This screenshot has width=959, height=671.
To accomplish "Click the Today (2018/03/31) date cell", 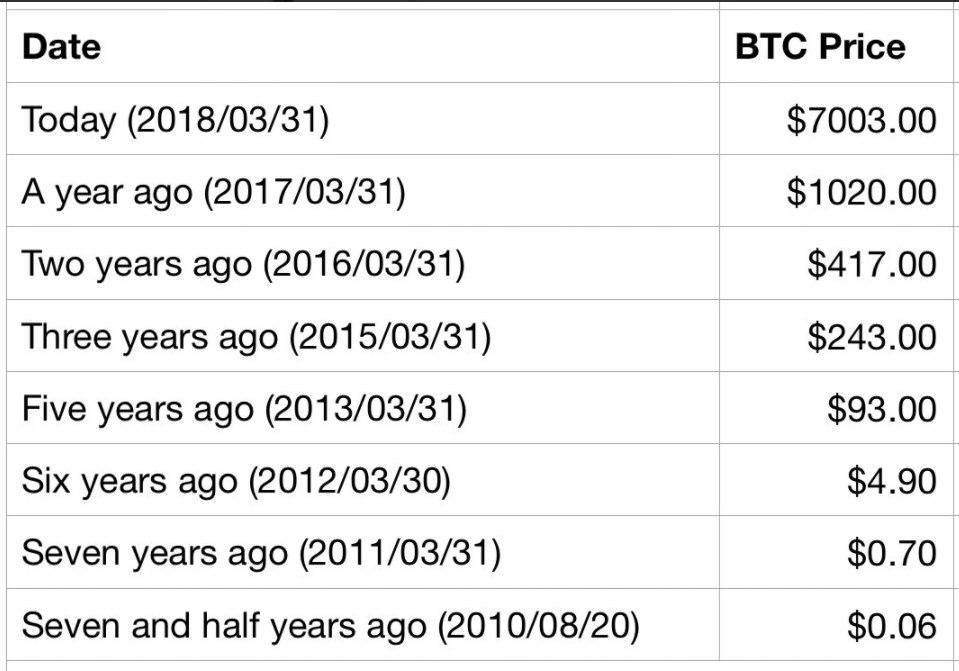I will (363, 119).
